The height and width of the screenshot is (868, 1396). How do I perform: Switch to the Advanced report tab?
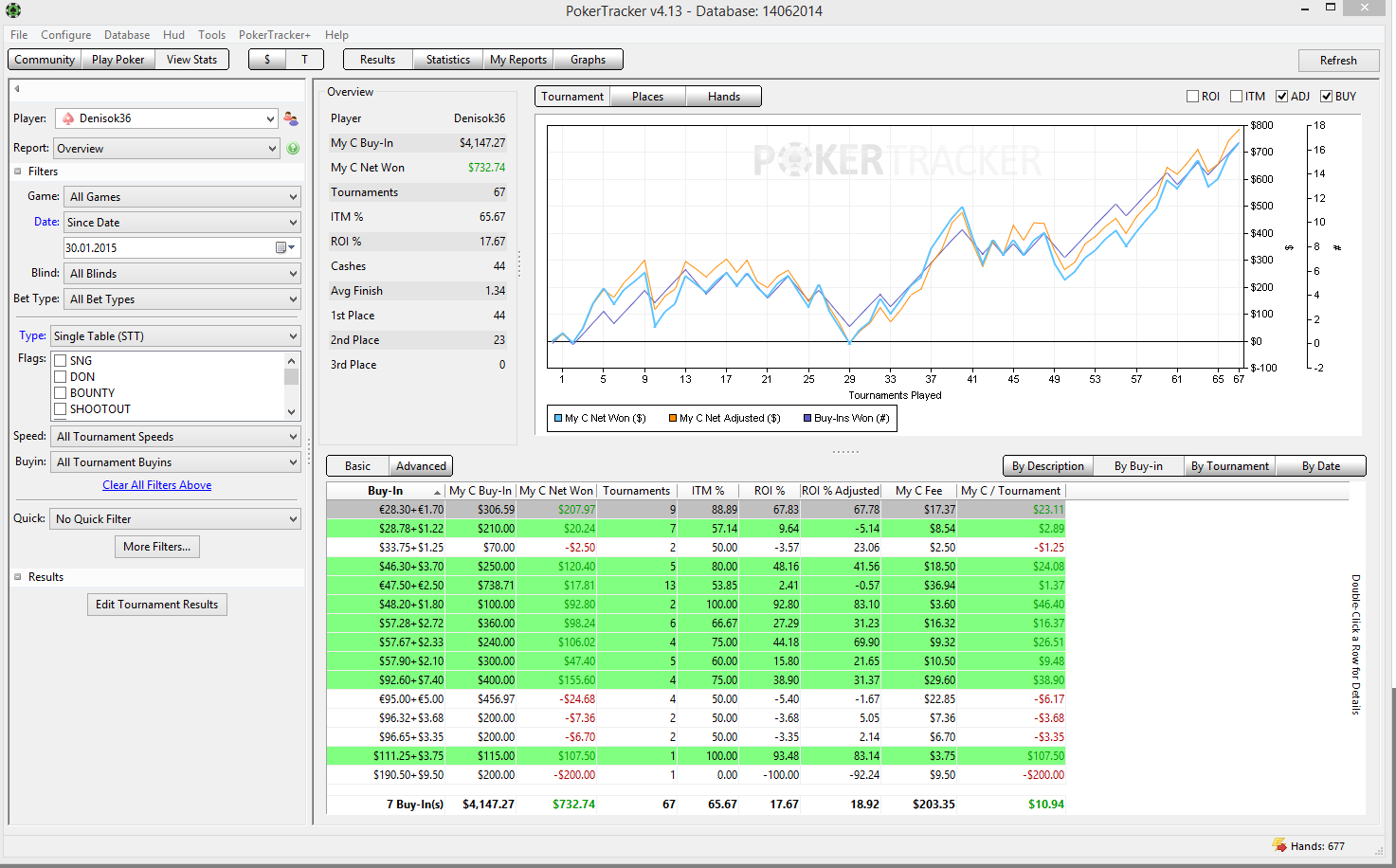pos(421,466)
